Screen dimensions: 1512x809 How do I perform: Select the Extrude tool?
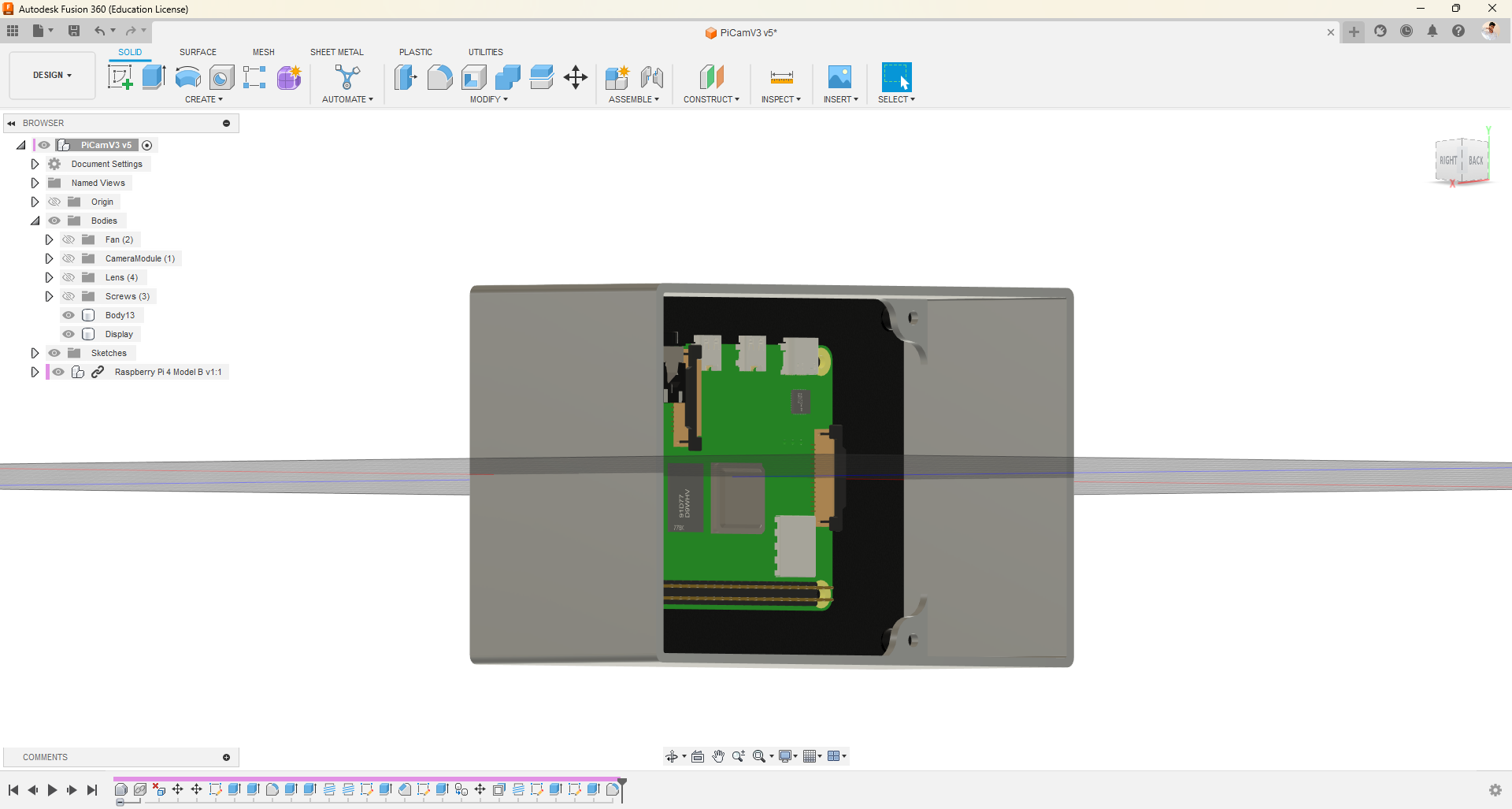coord(154,77)
